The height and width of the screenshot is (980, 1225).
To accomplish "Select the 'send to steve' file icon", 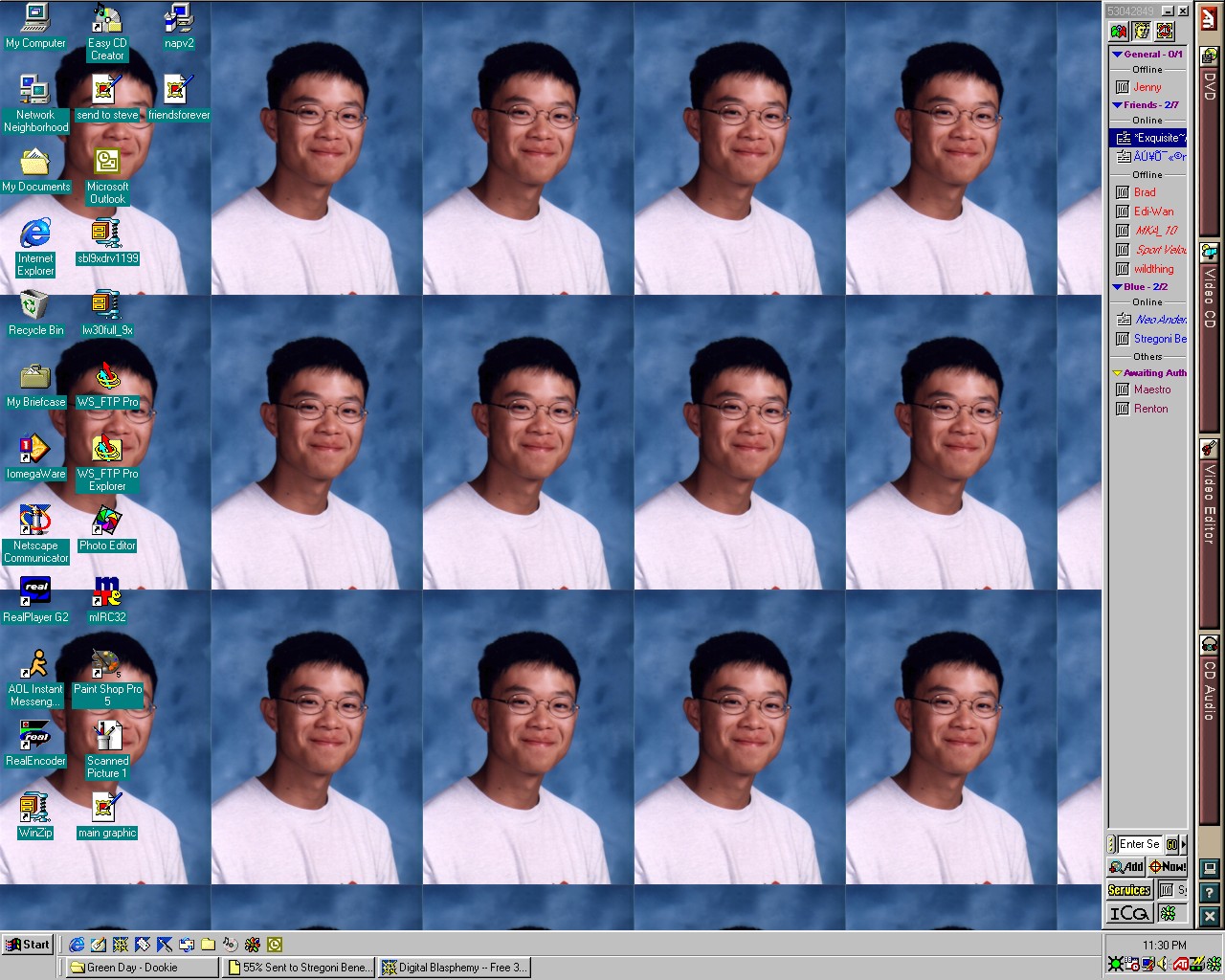I will pos(107,99).
